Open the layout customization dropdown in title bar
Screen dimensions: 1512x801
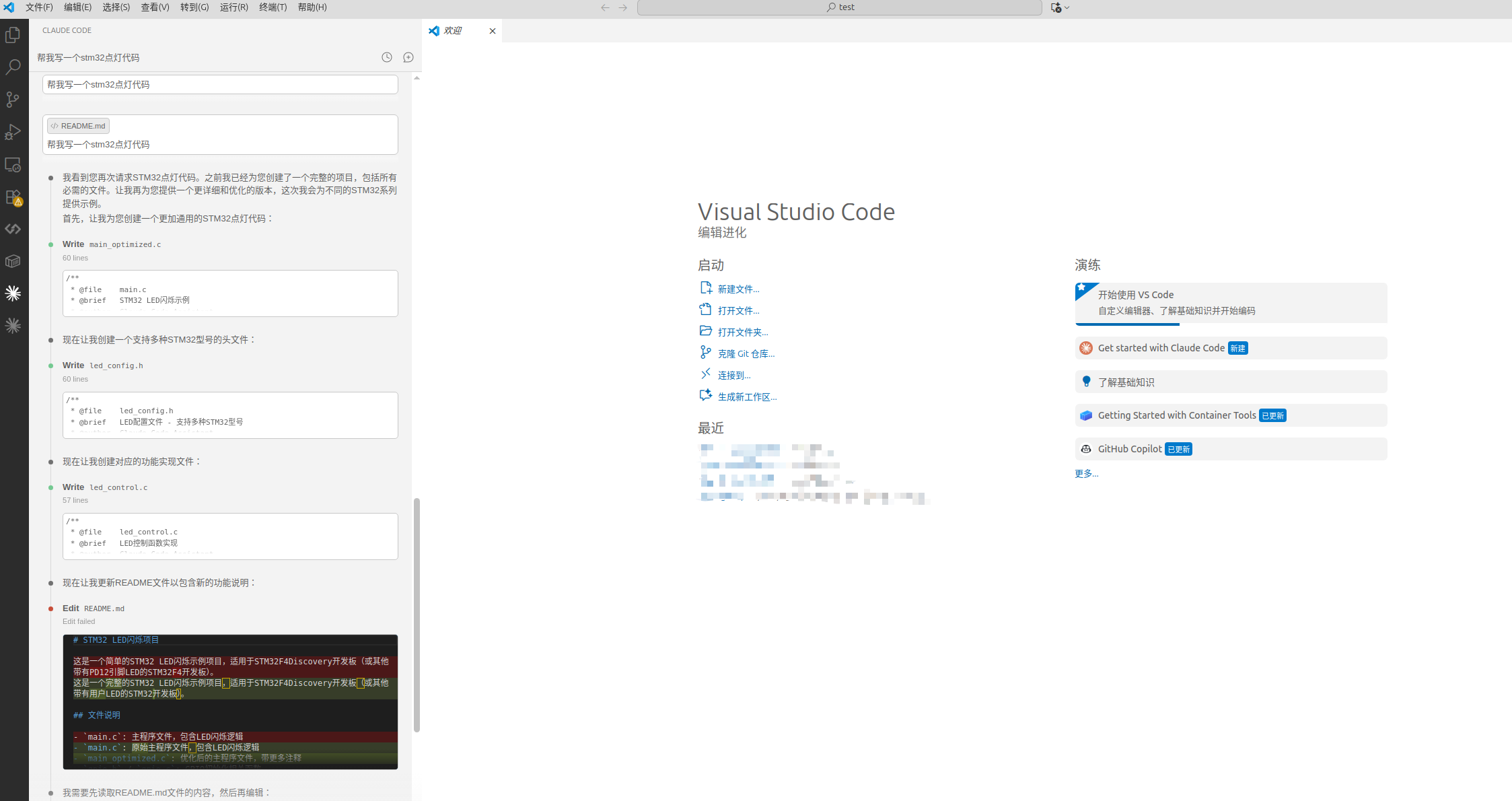click(x=1067, y=7)
